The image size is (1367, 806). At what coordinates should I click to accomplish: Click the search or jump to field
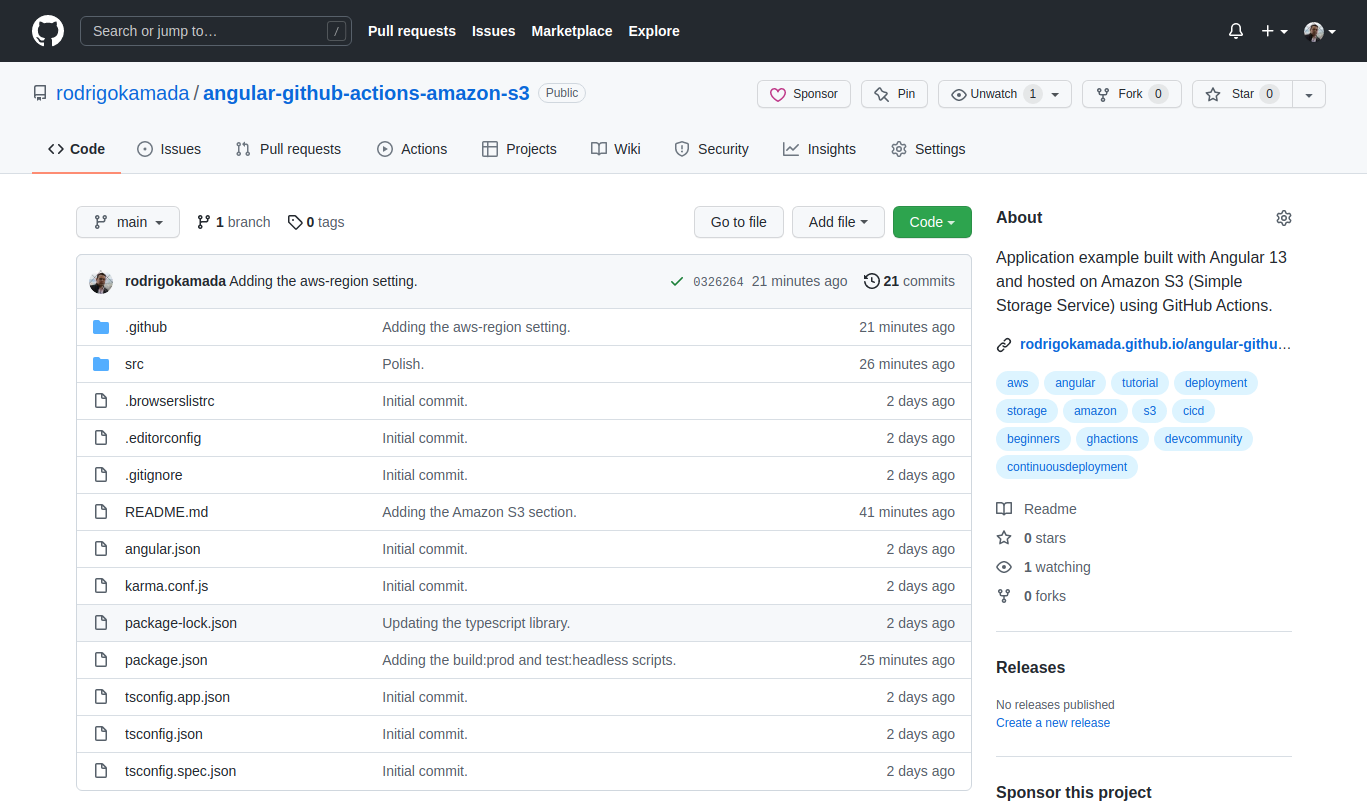[216, 31]
